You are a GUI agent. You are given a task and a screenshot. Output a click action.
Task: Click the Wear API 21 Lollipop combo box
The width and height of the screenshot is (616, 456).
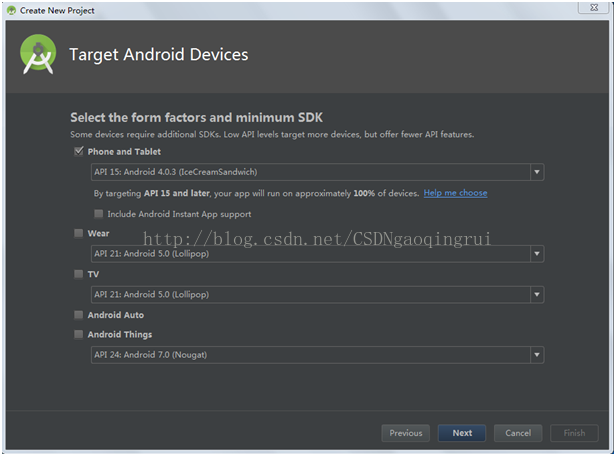317,254
